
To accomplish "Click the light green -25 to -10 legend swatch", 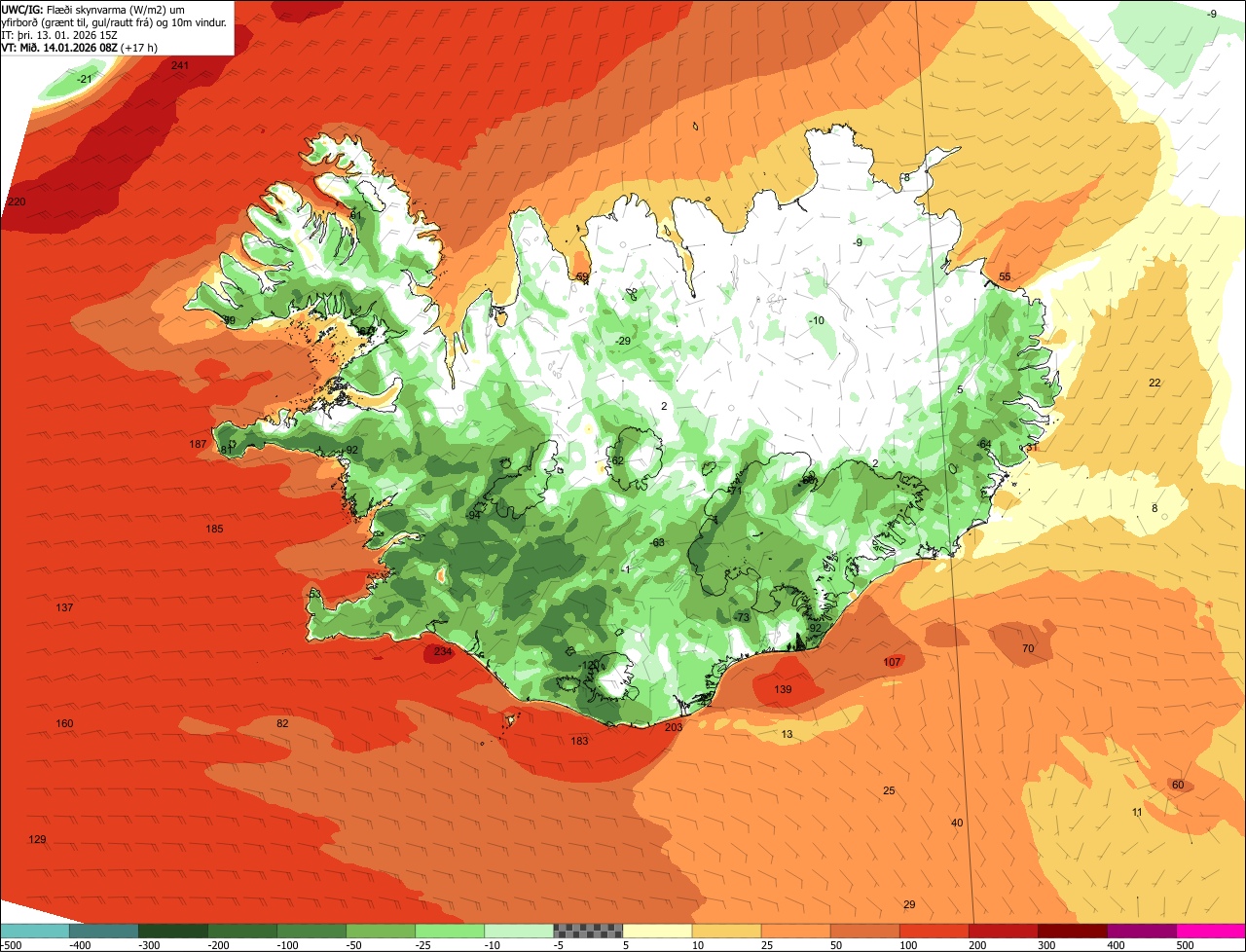I will point(450,931).
